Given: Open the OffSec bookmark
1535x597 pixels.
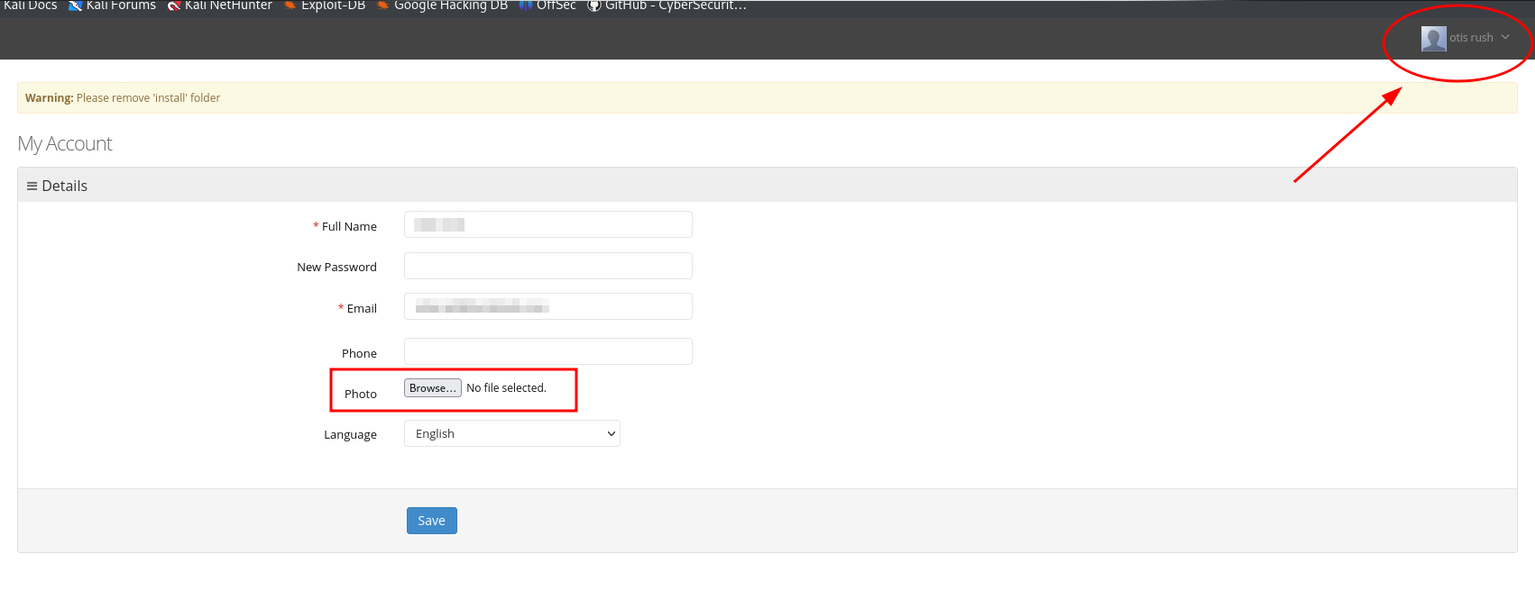Looking at the screenshot, I should point(548,6).
